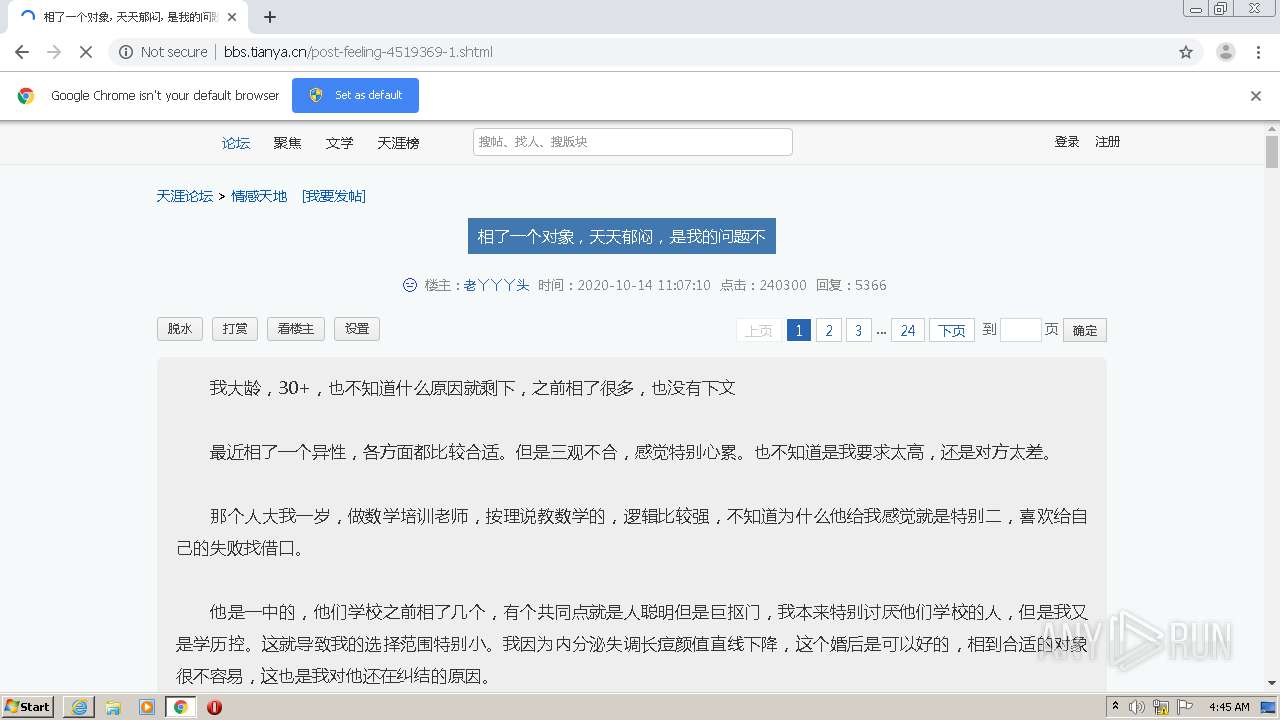Go to page 2
1280x720 pixels.
click(828, 330)
